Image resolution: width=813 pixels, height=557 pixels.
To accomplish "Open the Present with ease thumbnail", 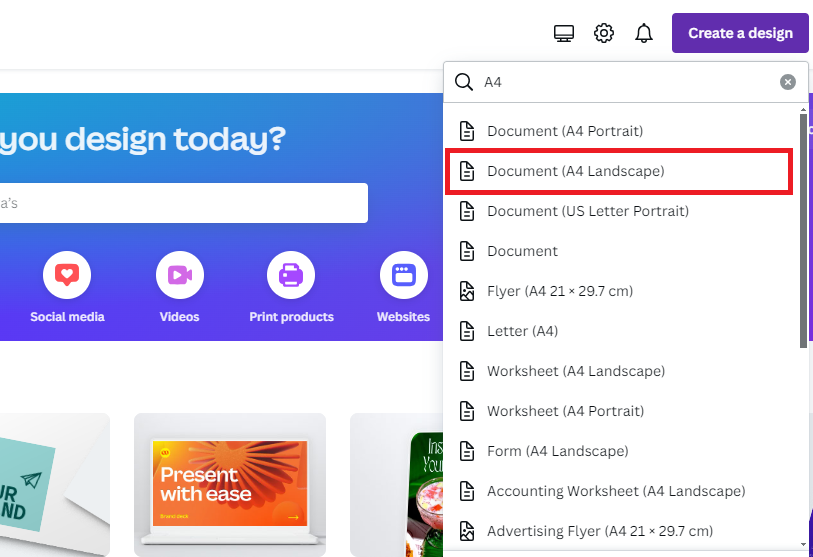I will (230, 485).
